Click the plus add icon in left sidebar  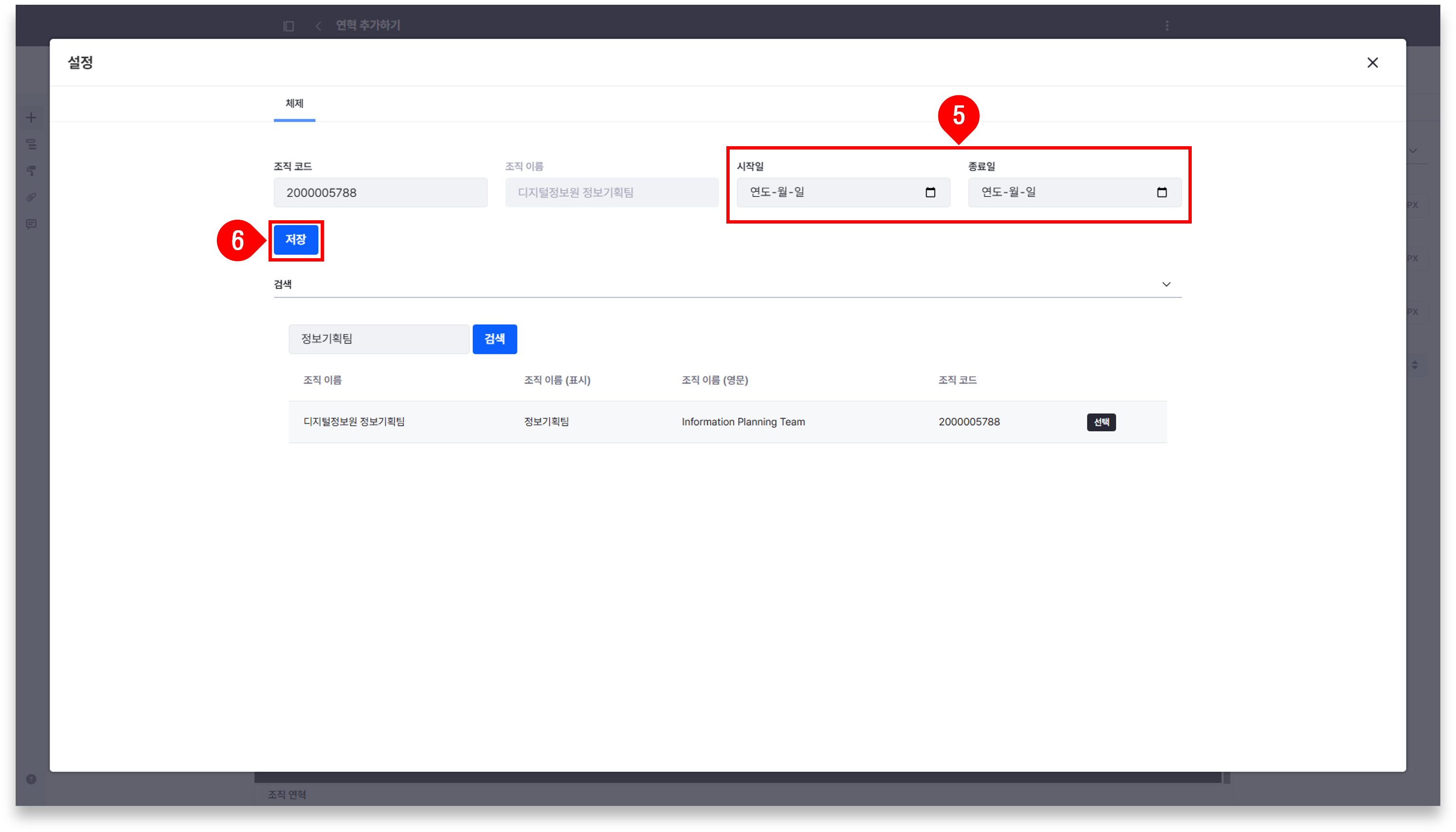click(31, 118)
